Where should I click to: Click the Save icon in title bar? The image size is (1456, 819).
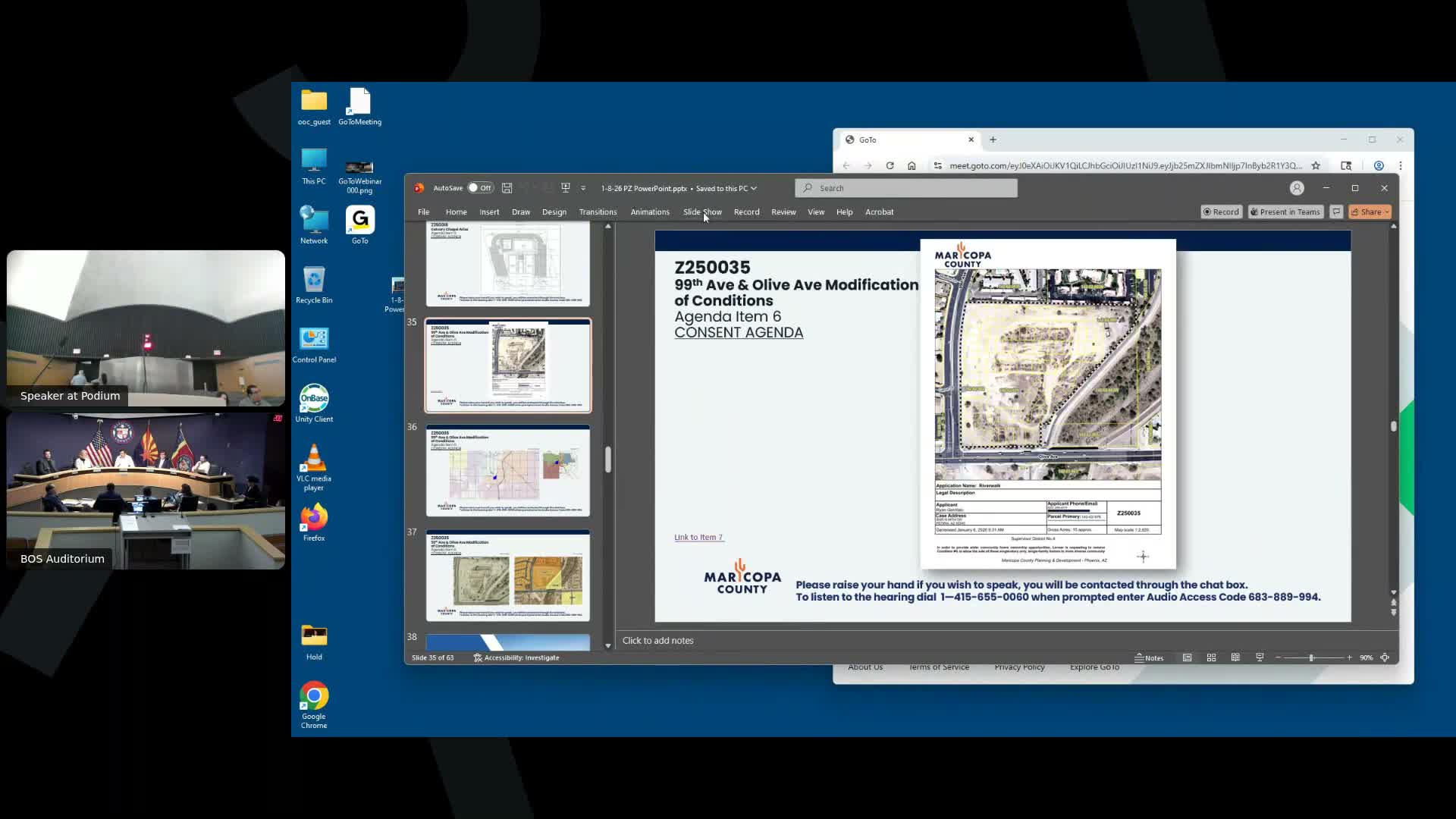507,188
